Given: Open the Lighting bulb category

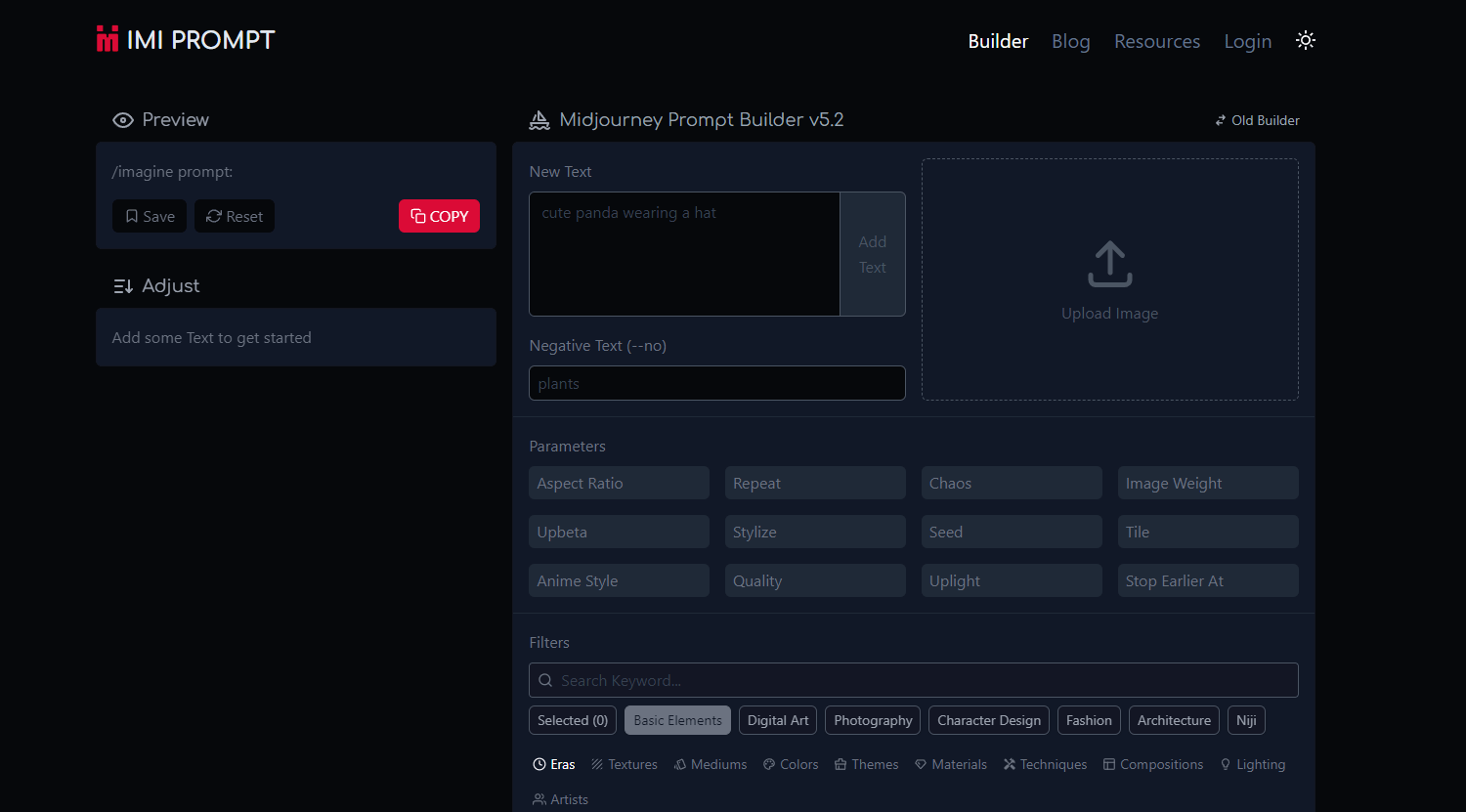Looking at the screenshot, I should coord(1253,764).
